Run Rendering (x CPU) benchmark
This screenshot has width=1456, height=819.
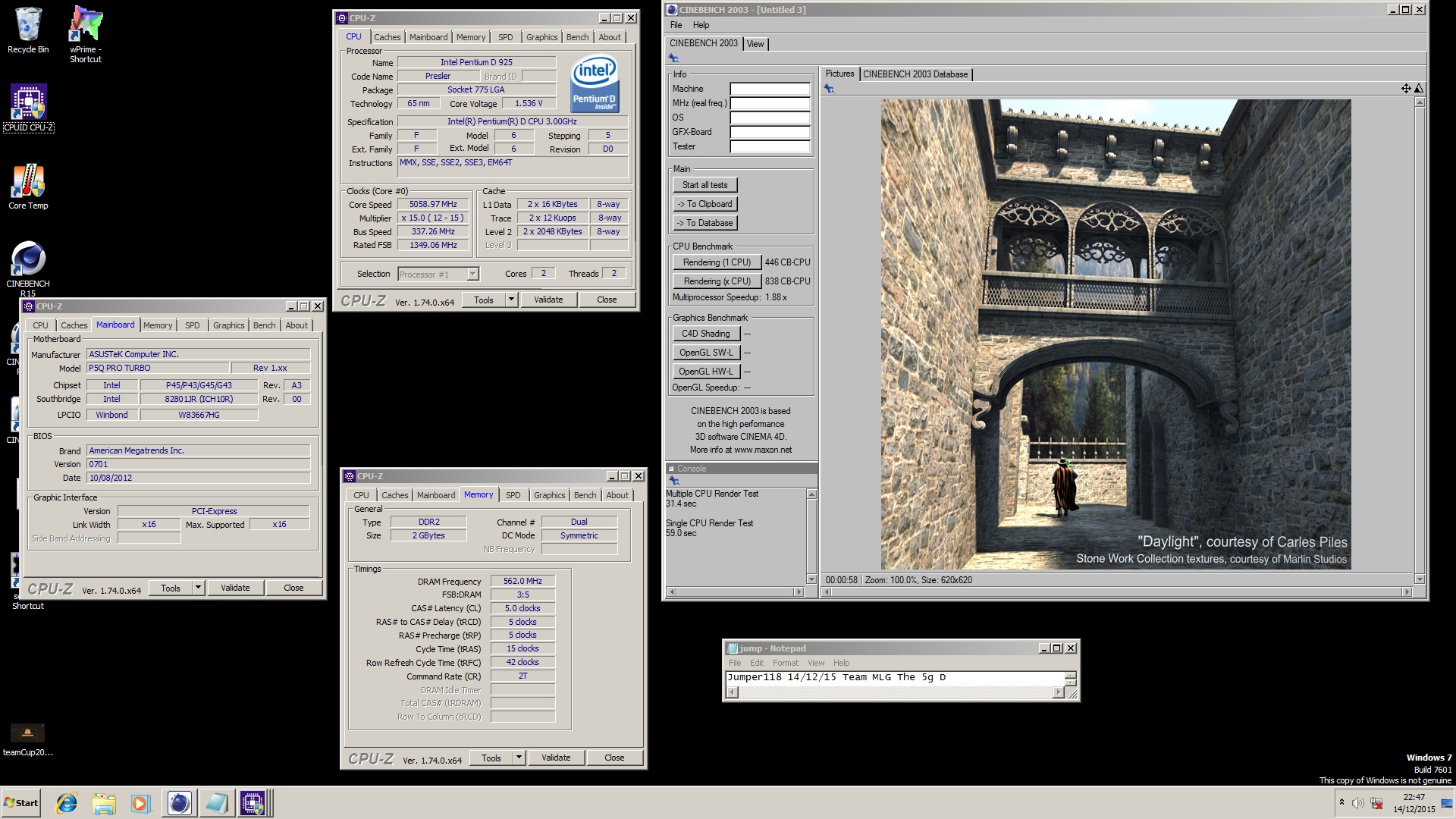pyautogui.click(x=717, y=281)
